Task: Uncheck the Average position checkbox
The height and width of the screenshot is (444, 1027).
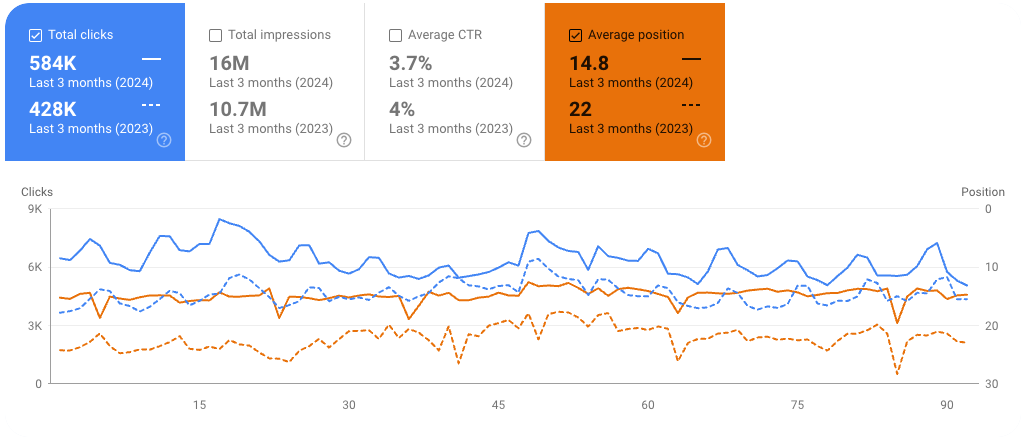Action: click(575, 35)
